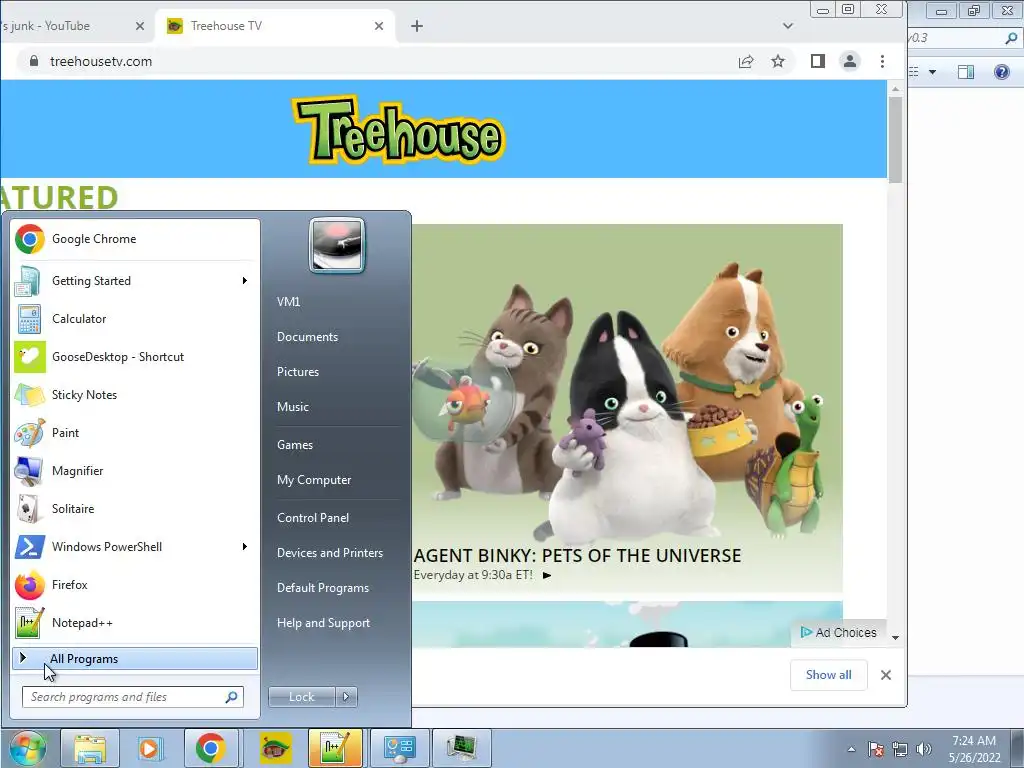Screen dimensions: 1024x768
Task: Switch to Chrome via taskbar icon
Action: point(210,748)
